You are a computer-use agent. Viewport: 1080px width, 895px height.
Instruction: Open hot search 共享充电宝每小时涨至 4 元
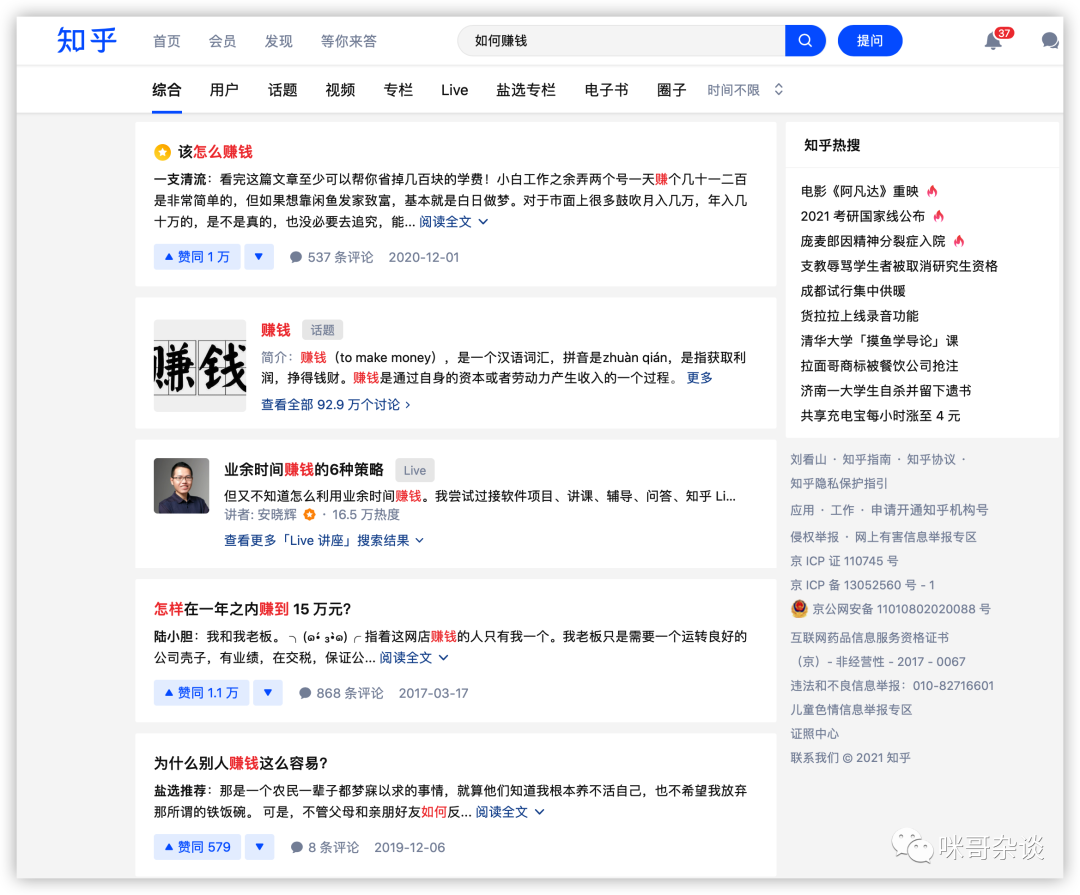pos(880,415)
